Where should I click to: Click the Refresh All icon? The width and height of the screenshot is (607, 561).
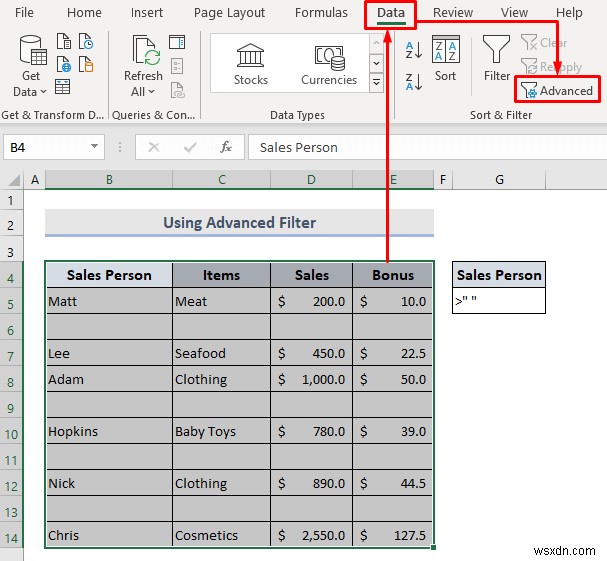click(x=146, y=50)
